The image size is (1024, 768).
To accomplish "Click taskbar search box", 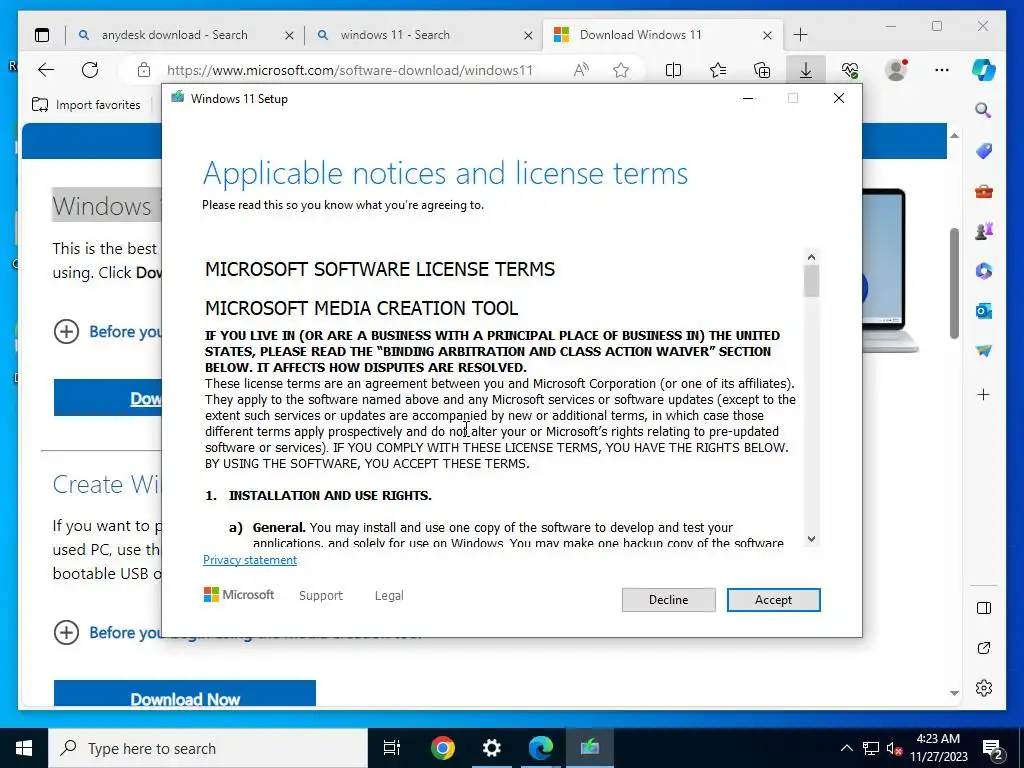I will [x=208, y=748].
